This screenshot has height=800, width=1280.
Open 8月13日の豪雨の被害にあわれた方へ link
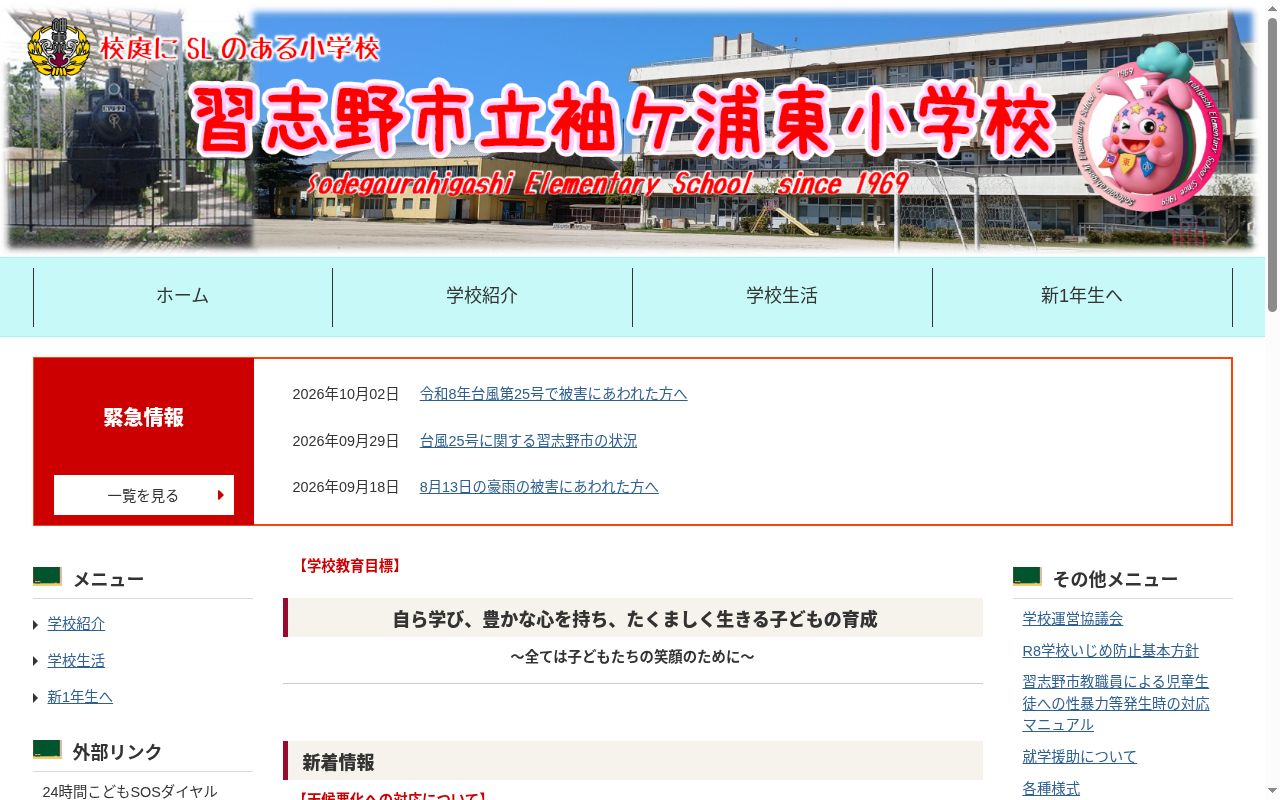(539, 487)
